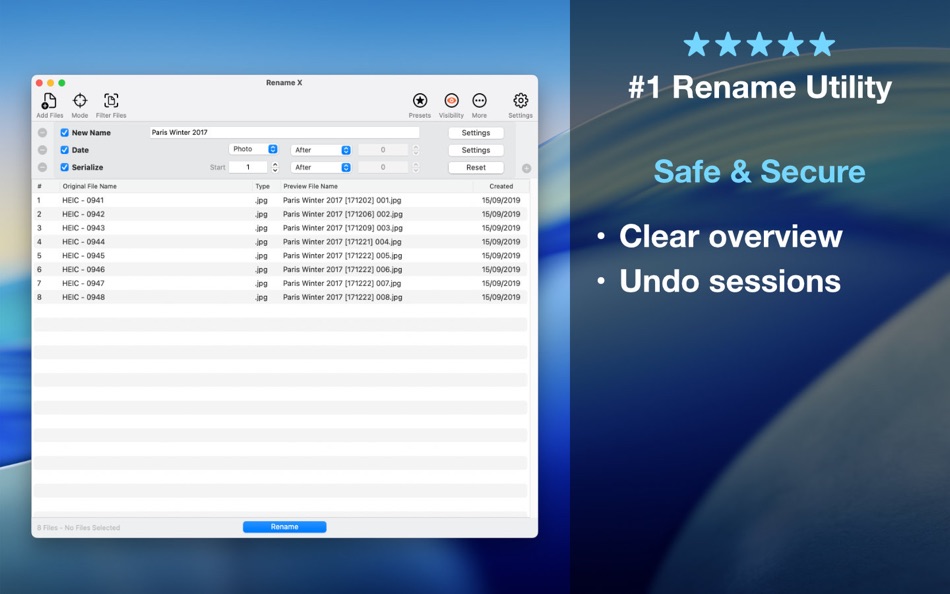This screenshot has width=950, height=594.
Task: Open the Add Files toolbar icon
Action: coord(49,101)
